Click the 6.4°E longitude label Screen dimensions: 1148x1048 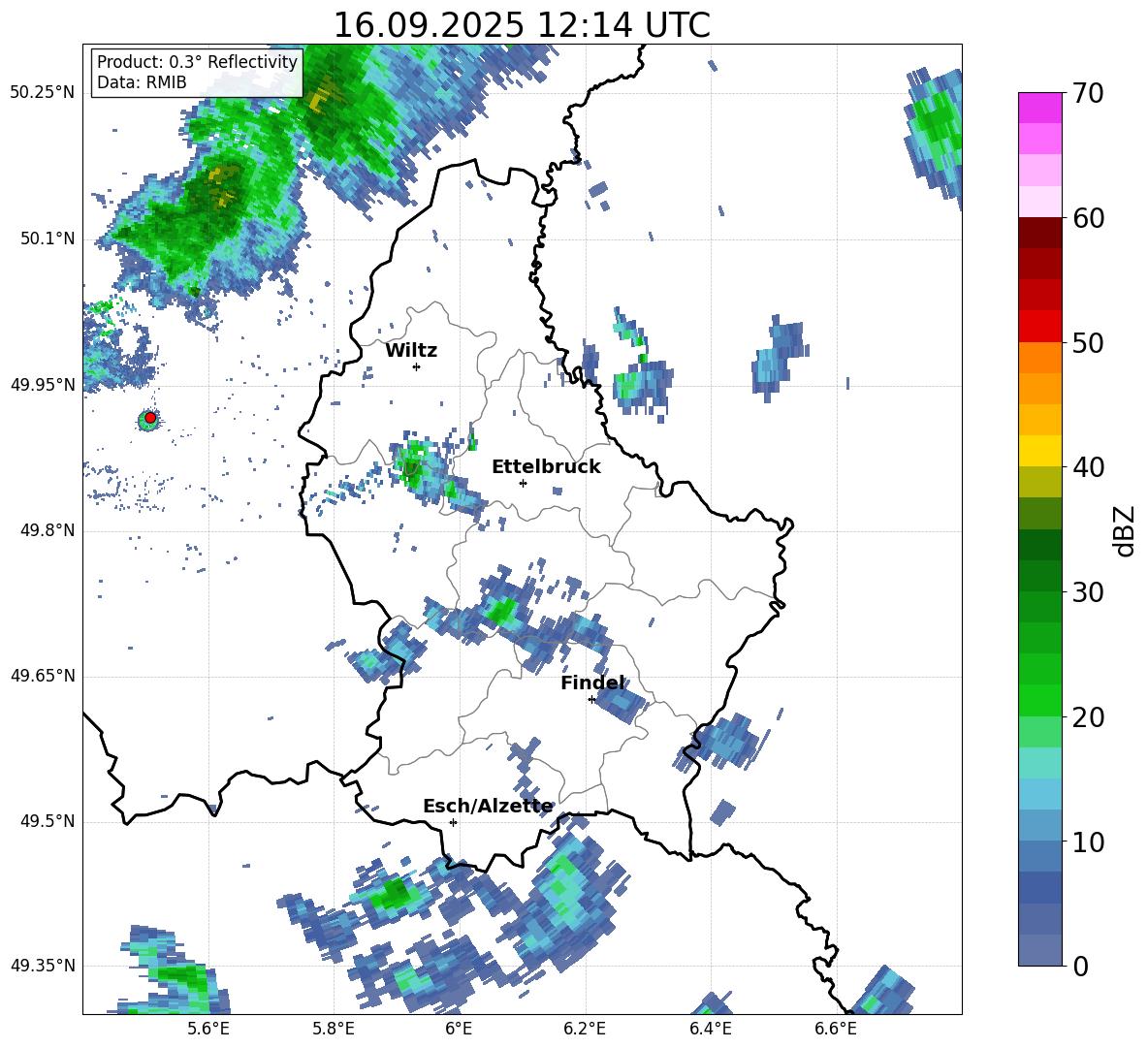711,1029
